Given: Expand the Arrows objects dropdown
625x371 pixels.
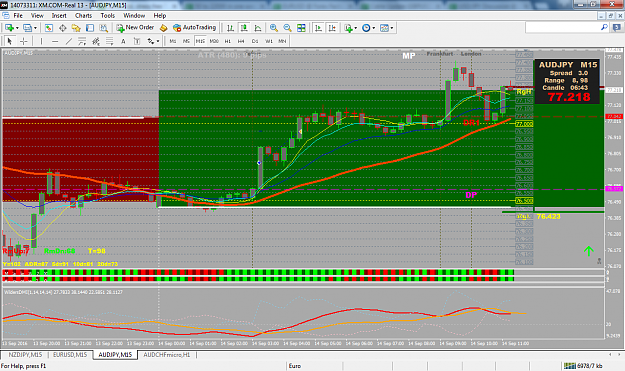Looking at the screenshot, I should 158,41.
